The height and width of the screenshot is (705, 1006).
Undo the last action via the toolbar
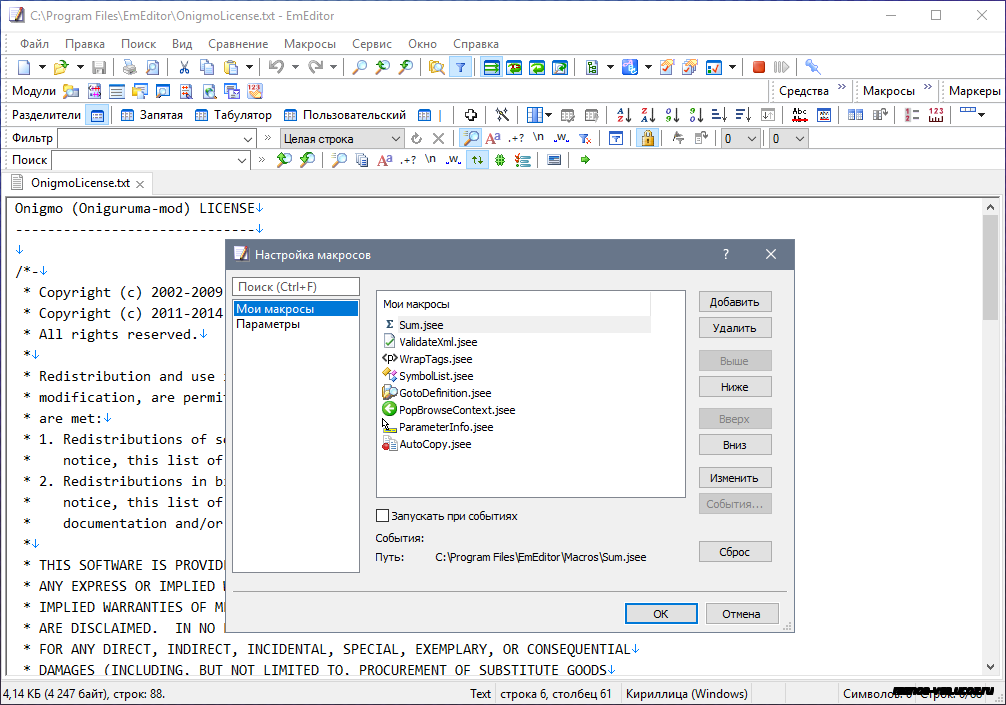point(277,67)
